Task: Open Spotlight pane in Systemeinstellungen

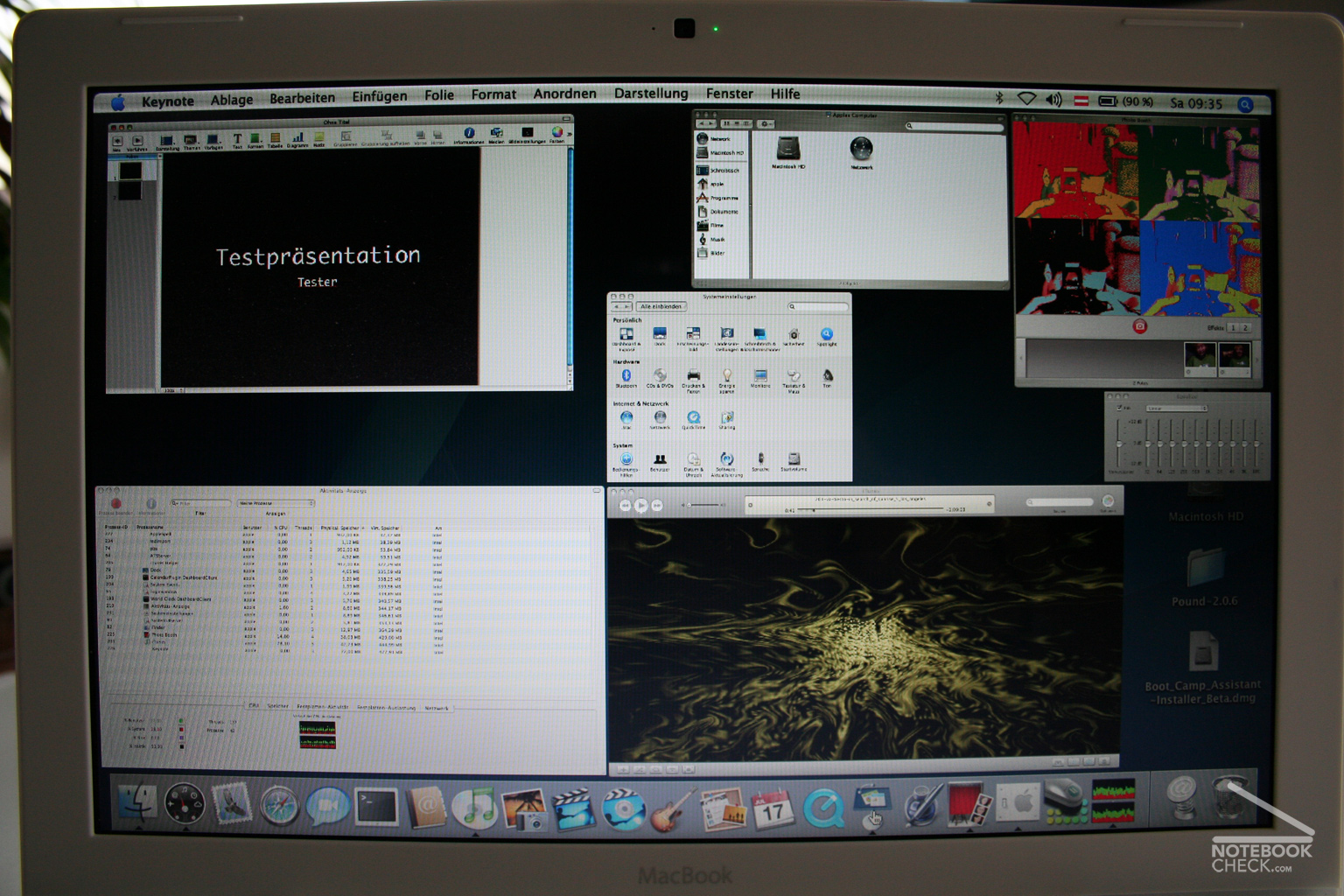Action: 826,334
